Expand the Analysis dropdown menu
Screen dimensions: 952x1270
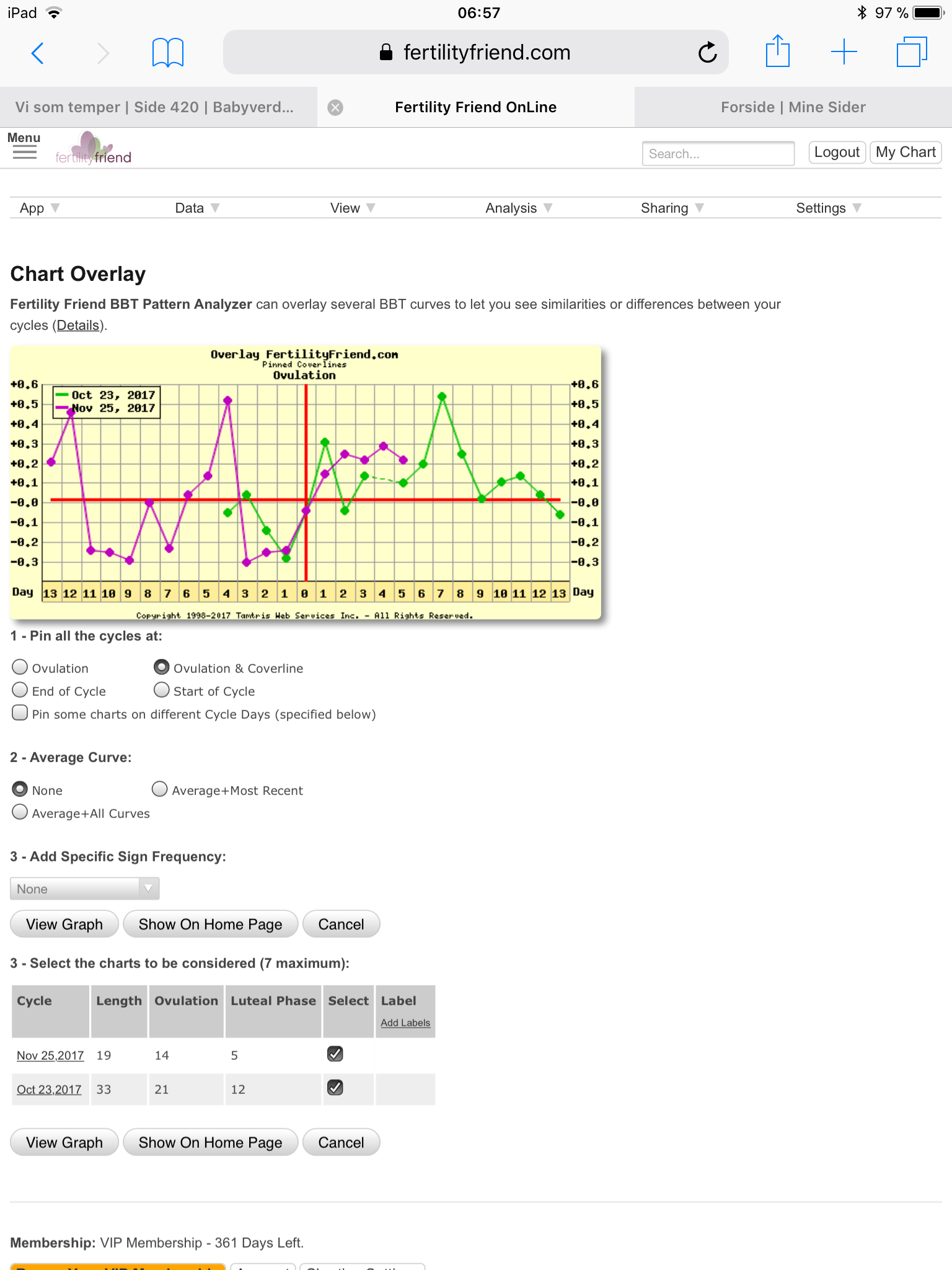(x=518, y=208)
